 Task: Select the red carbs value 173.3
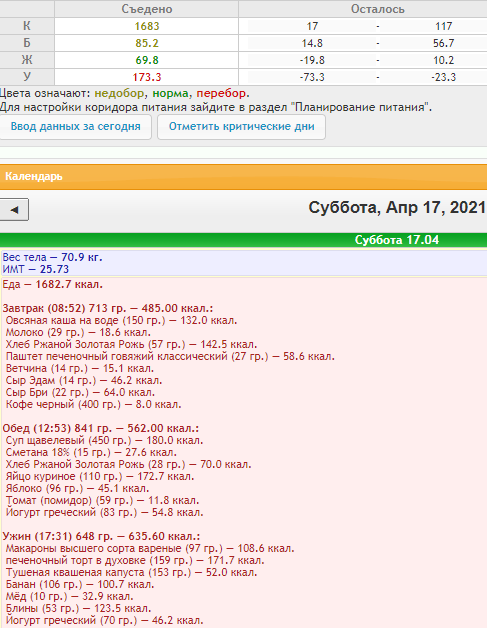(147, 77)
